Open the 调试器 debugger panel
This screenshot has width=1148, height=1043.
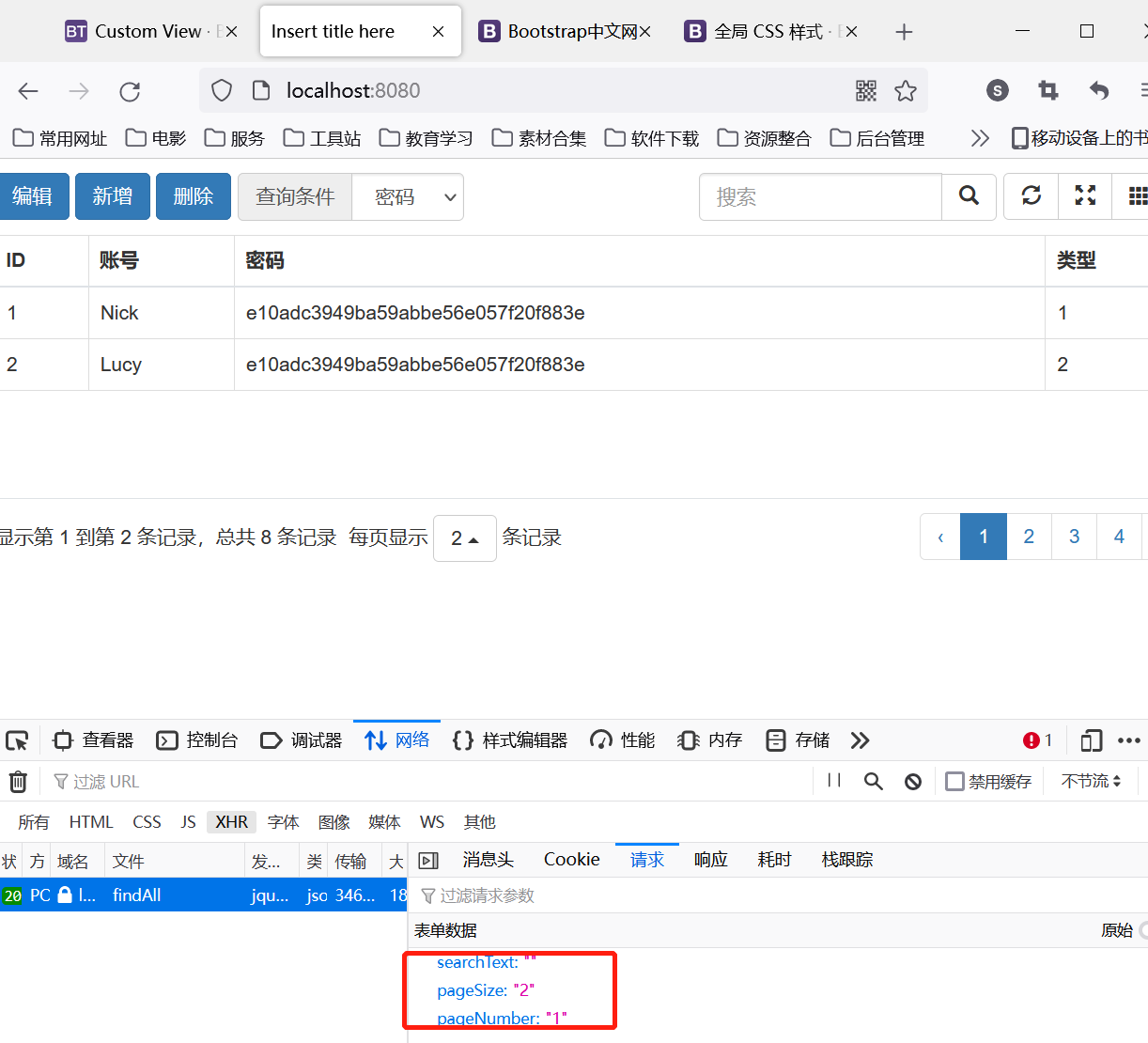click(x=302, y=740)
